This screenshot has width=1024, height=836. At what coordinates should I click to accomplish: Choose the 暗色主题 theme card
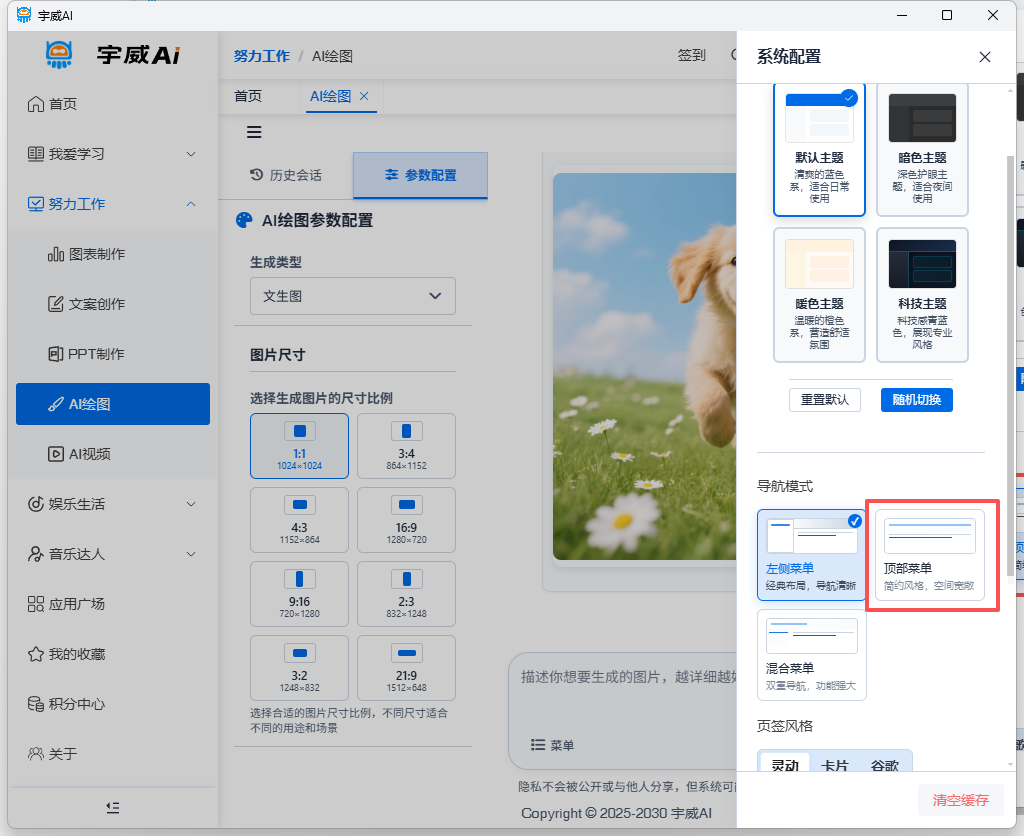point(922,149)
